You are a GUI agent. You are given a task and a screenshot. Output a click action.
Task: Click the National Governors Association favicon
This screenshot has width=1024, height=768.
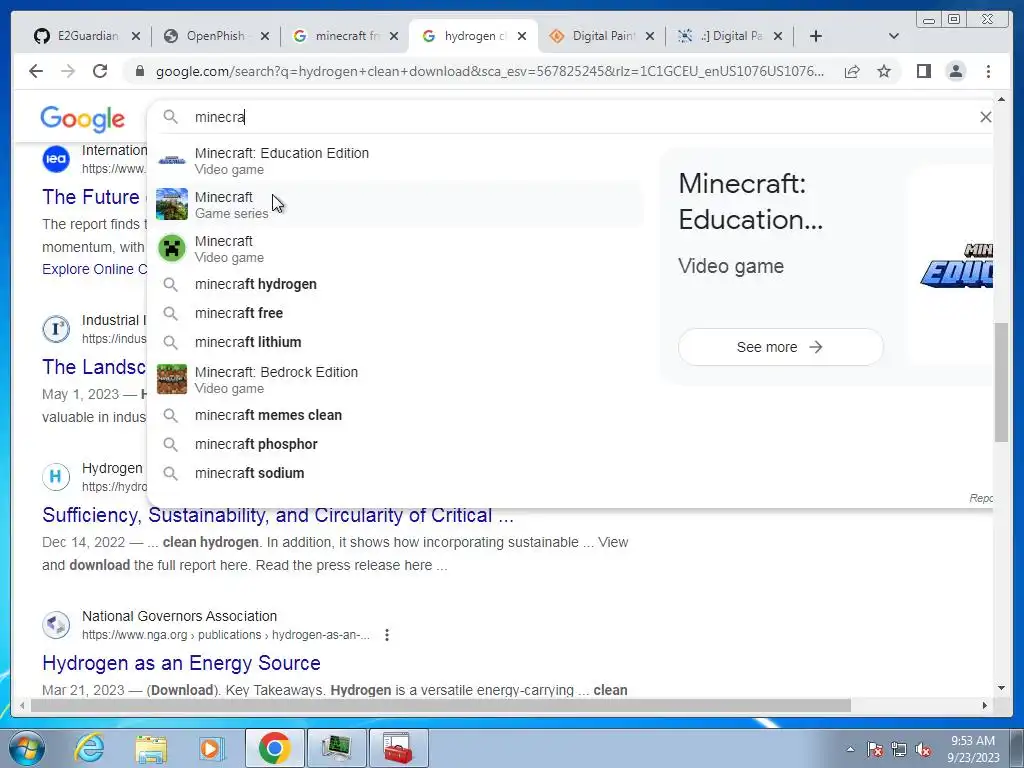pos(56,625)
